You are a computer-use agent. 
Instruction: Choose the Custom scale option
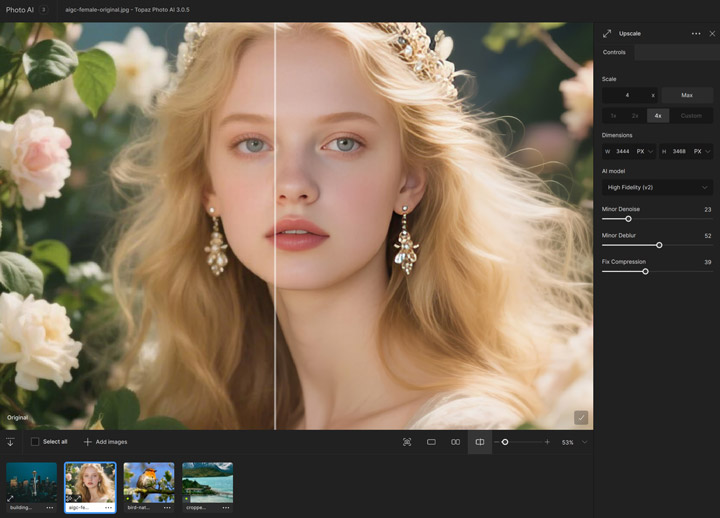[691, 115]
